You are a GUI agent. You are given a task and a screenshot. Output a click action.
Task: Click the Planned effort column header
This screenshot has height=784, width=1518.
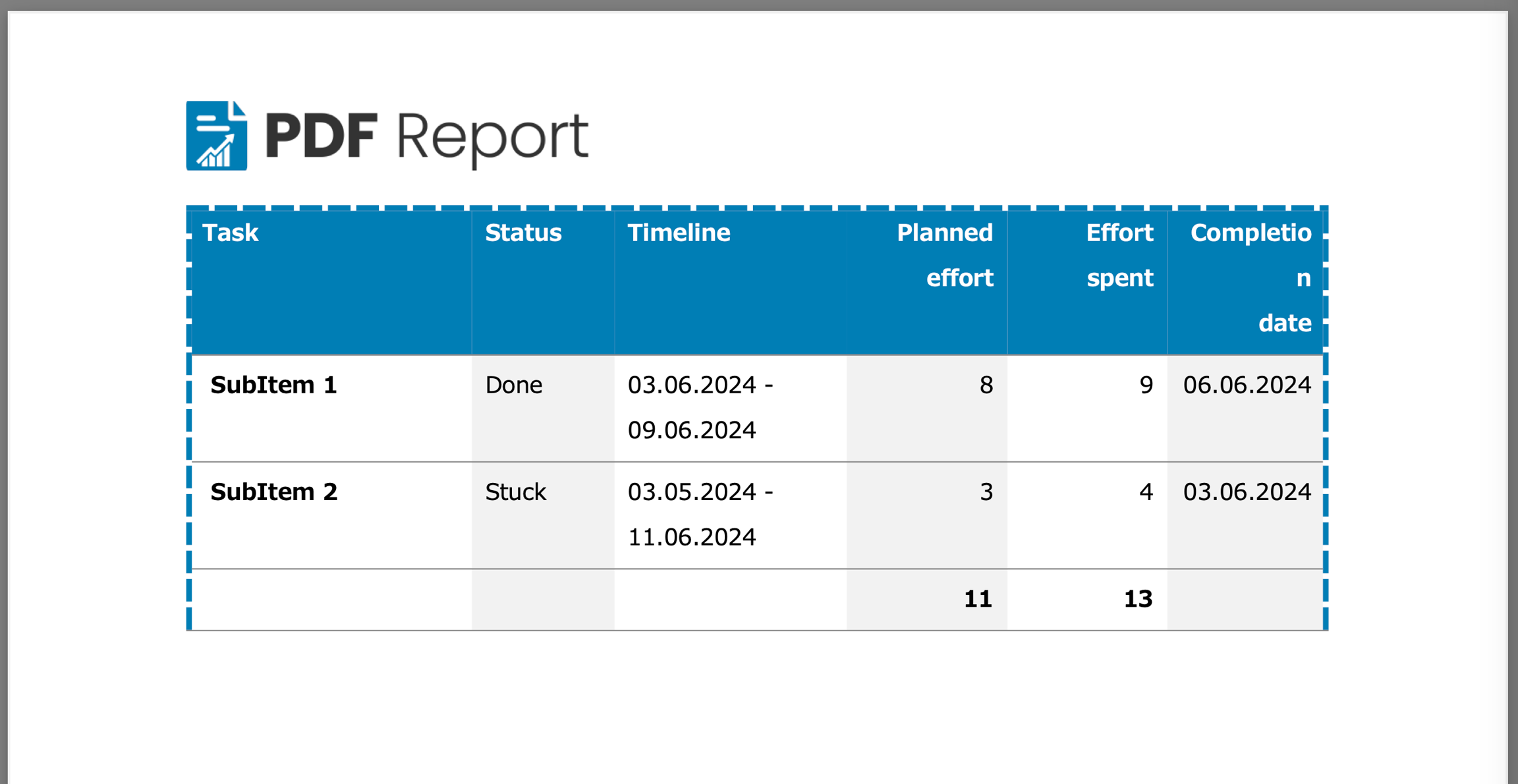pyautogui.click(x=944, y=255)
